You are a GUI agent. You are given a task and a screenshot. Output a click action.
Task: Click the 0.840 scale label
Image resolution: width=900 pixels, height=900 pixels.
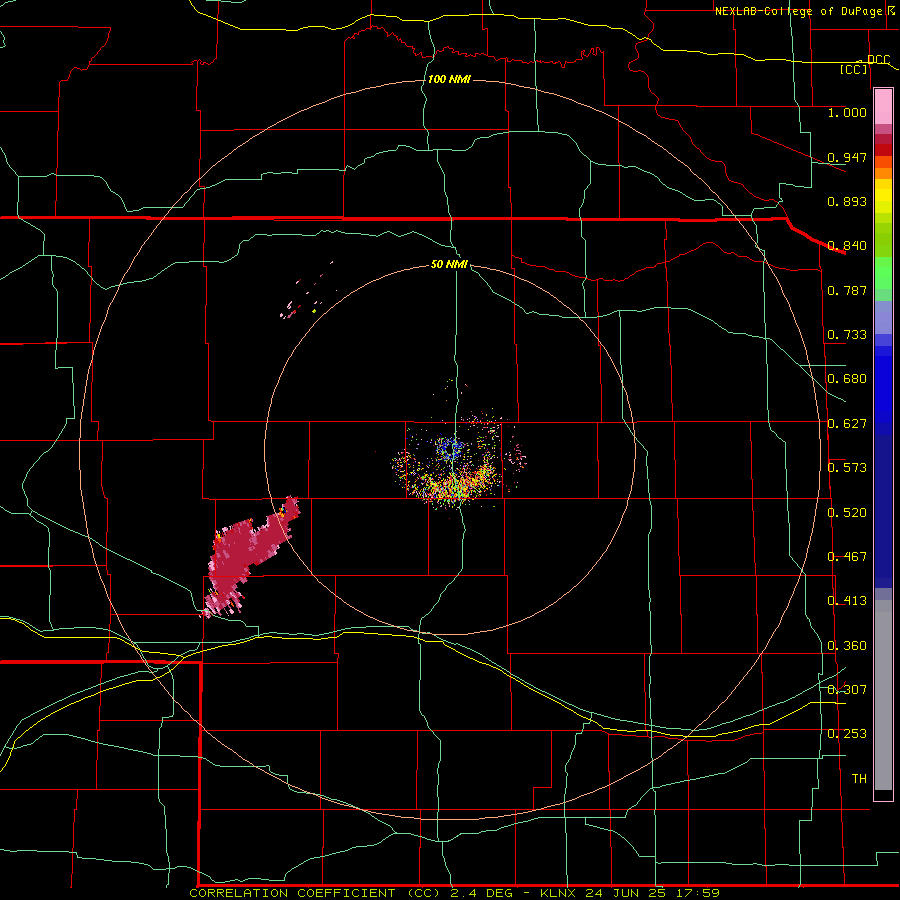[x=847, y=246]
